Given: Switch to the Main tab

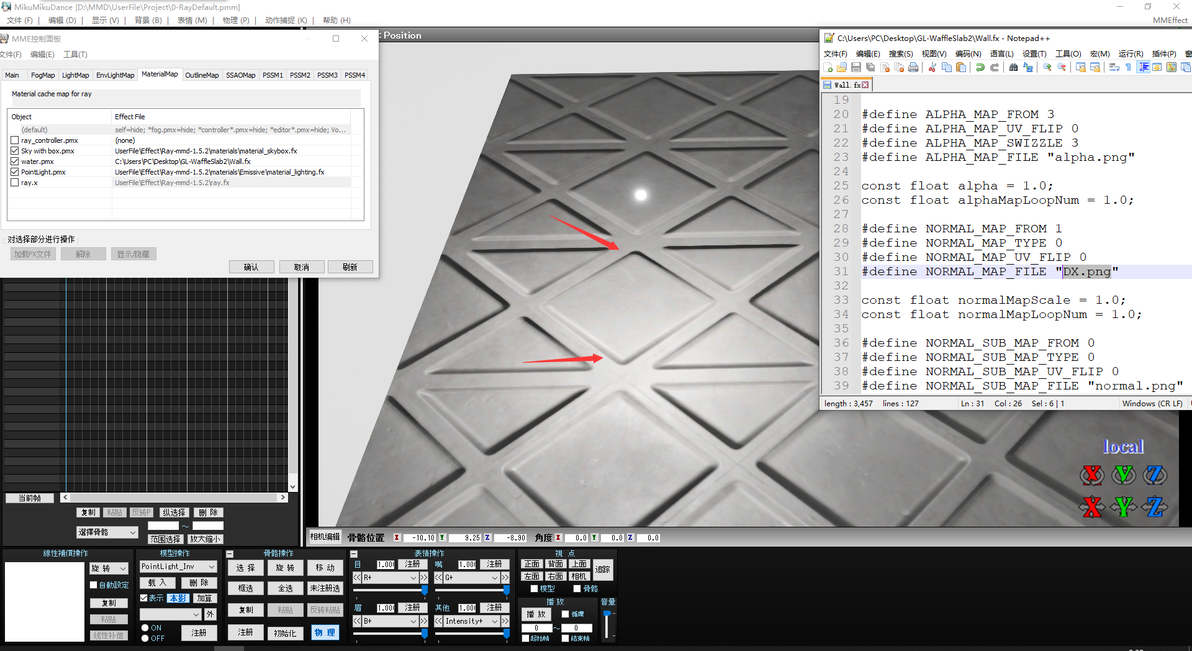Looking at the screenshot, I should click(12, 75).
